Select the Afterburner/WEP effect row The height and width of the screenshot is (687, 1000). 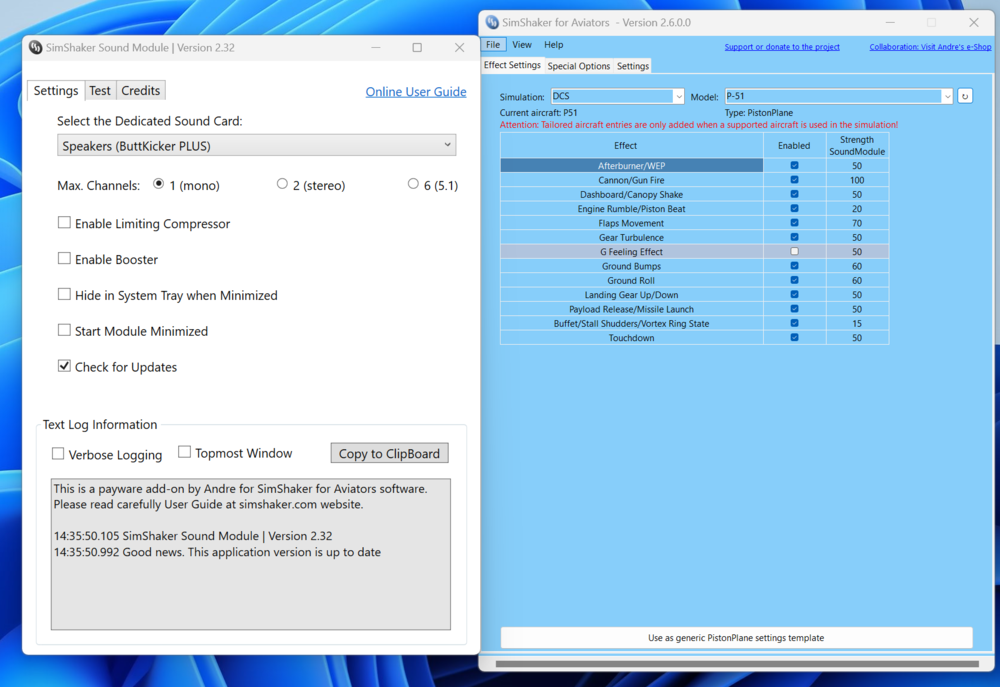click(x=631, y=165)
